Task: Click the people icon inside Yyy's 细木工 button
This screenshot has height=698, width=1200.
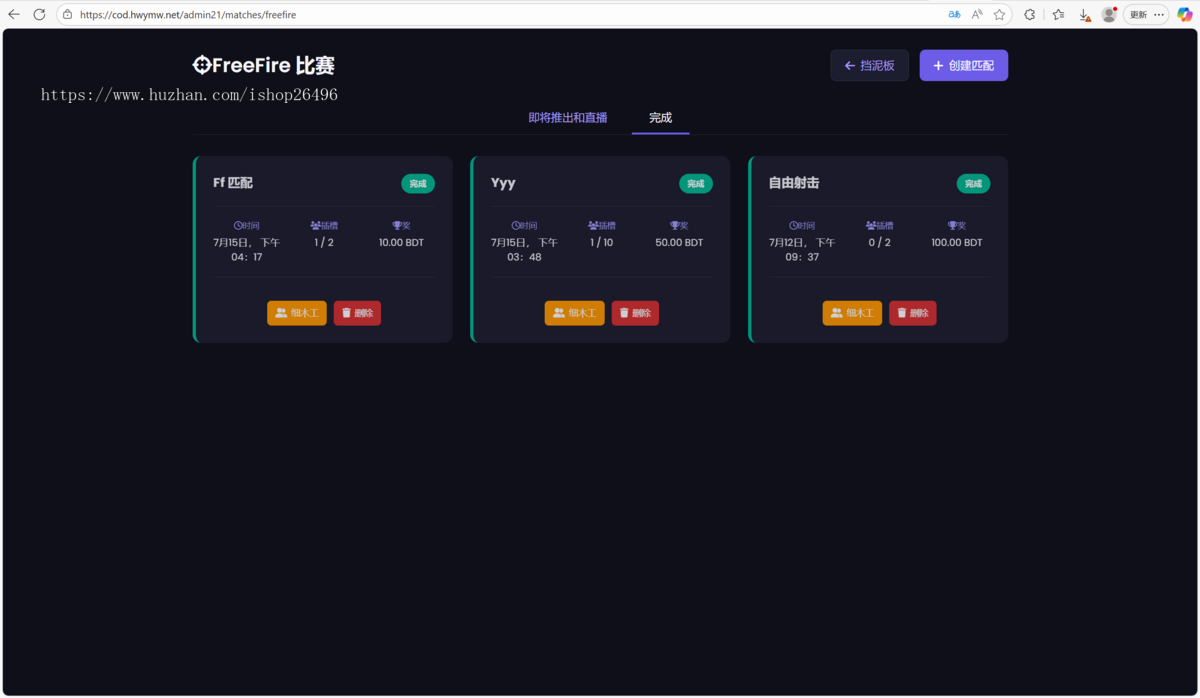Action: [560, 312]
